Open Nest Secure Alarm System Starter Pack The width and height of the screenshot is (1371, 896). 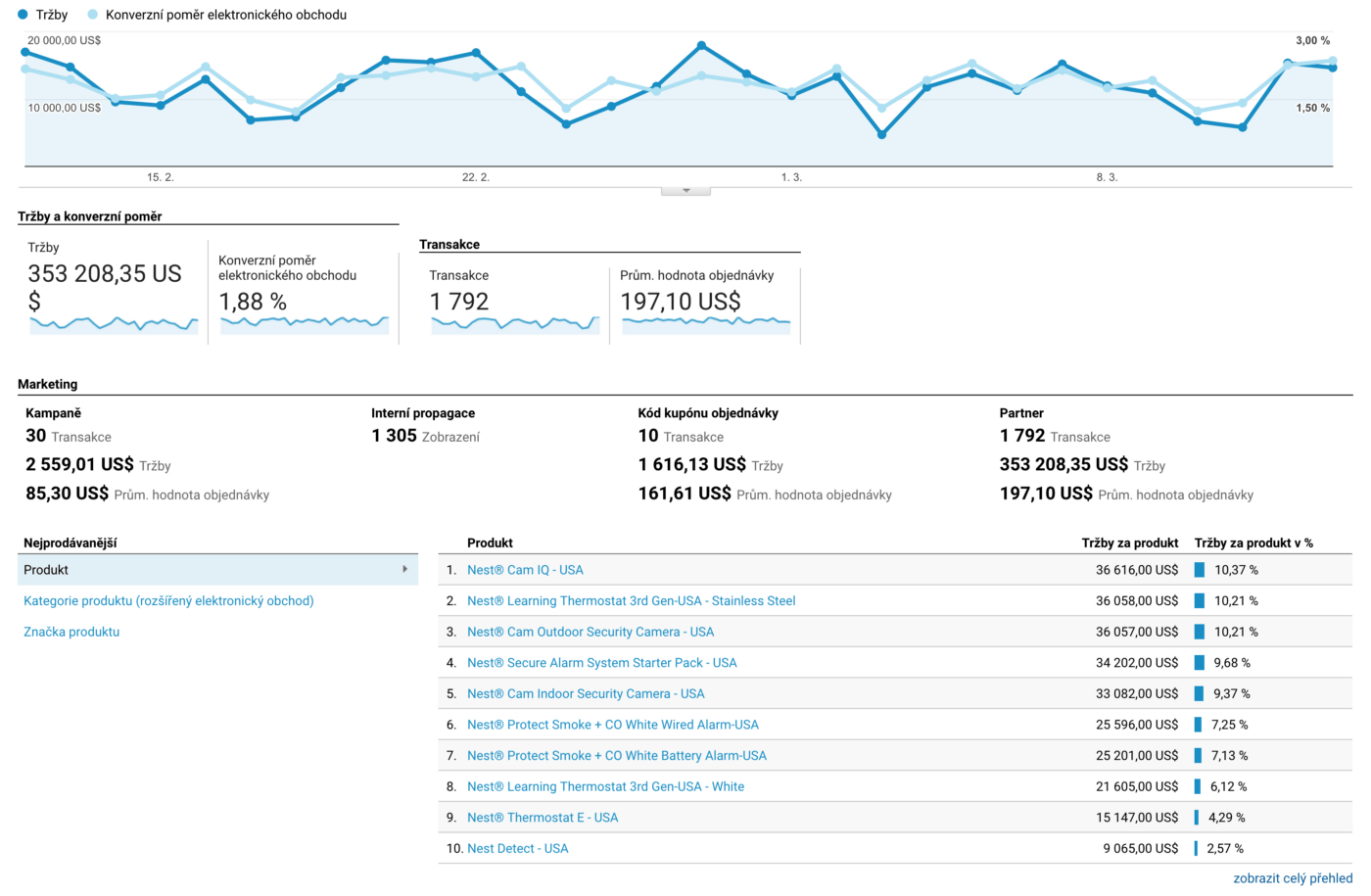602,663
